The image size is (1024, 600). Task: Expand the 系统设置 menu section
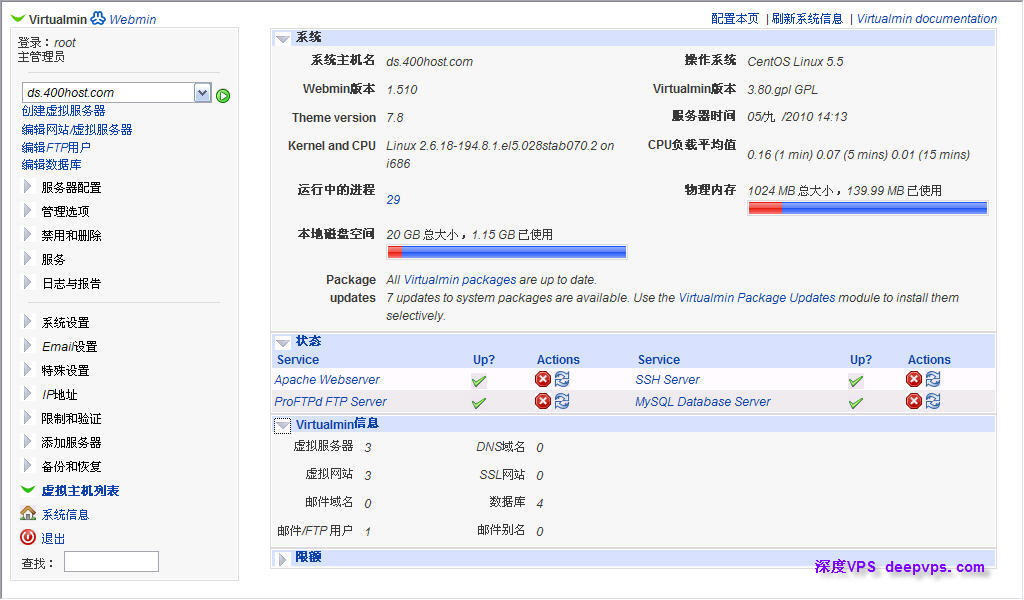[x=27, y=321]
